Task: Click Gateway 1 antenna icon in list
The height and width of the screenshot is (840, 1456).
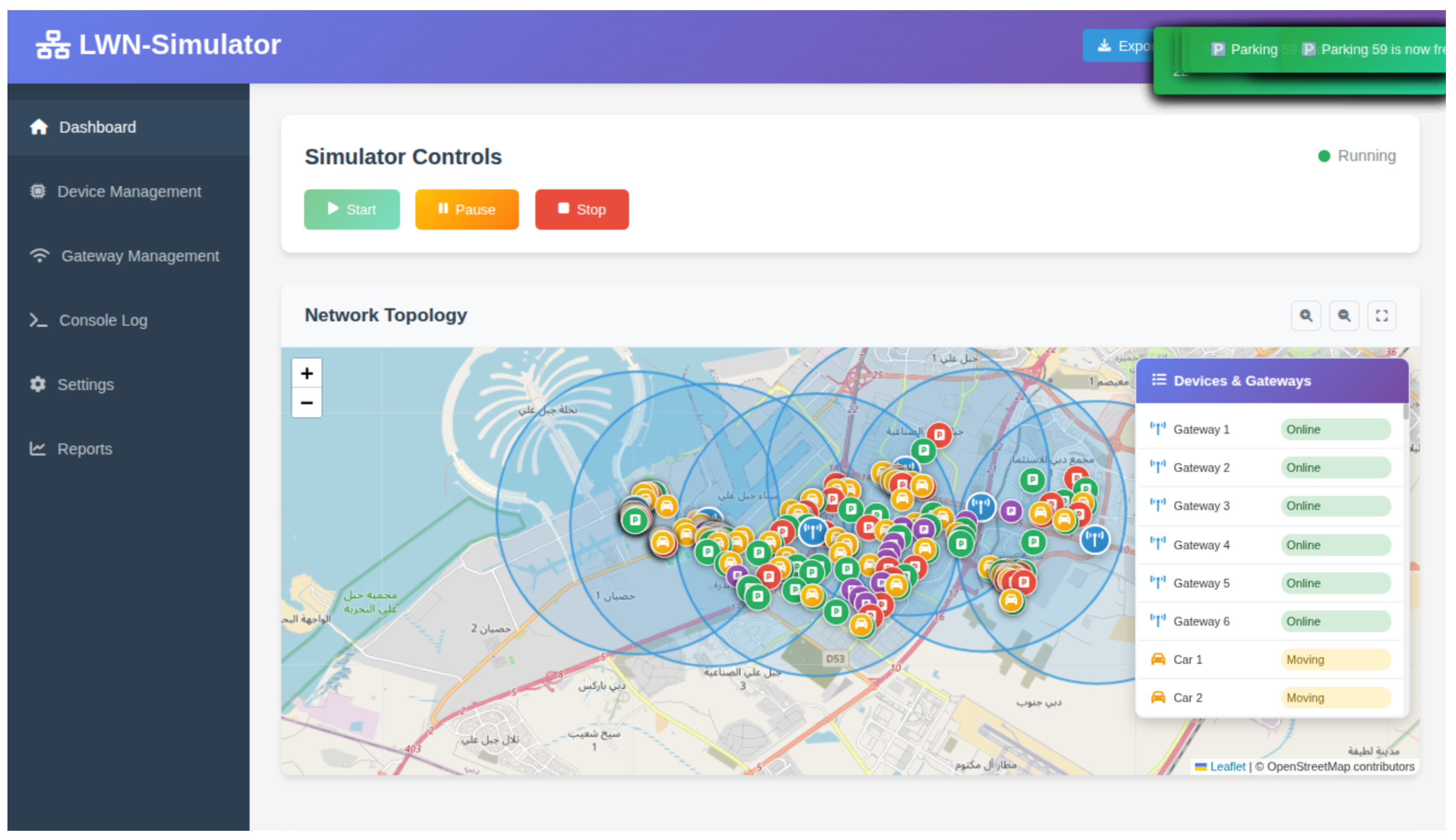Action: [x=1157, y=429]
